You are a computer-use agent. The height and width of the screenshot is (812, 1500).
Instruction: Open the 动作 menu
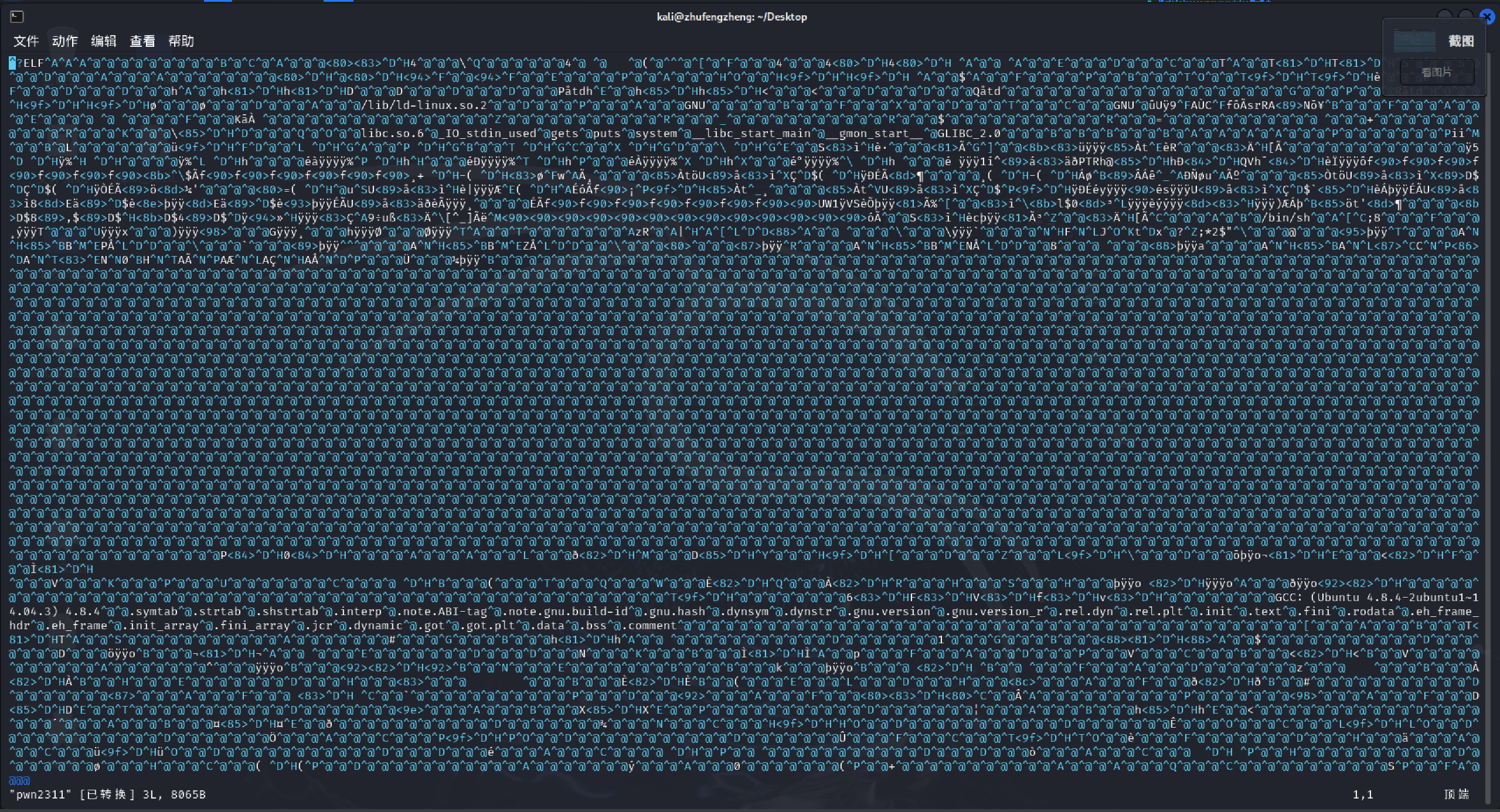tap(64, 41)
